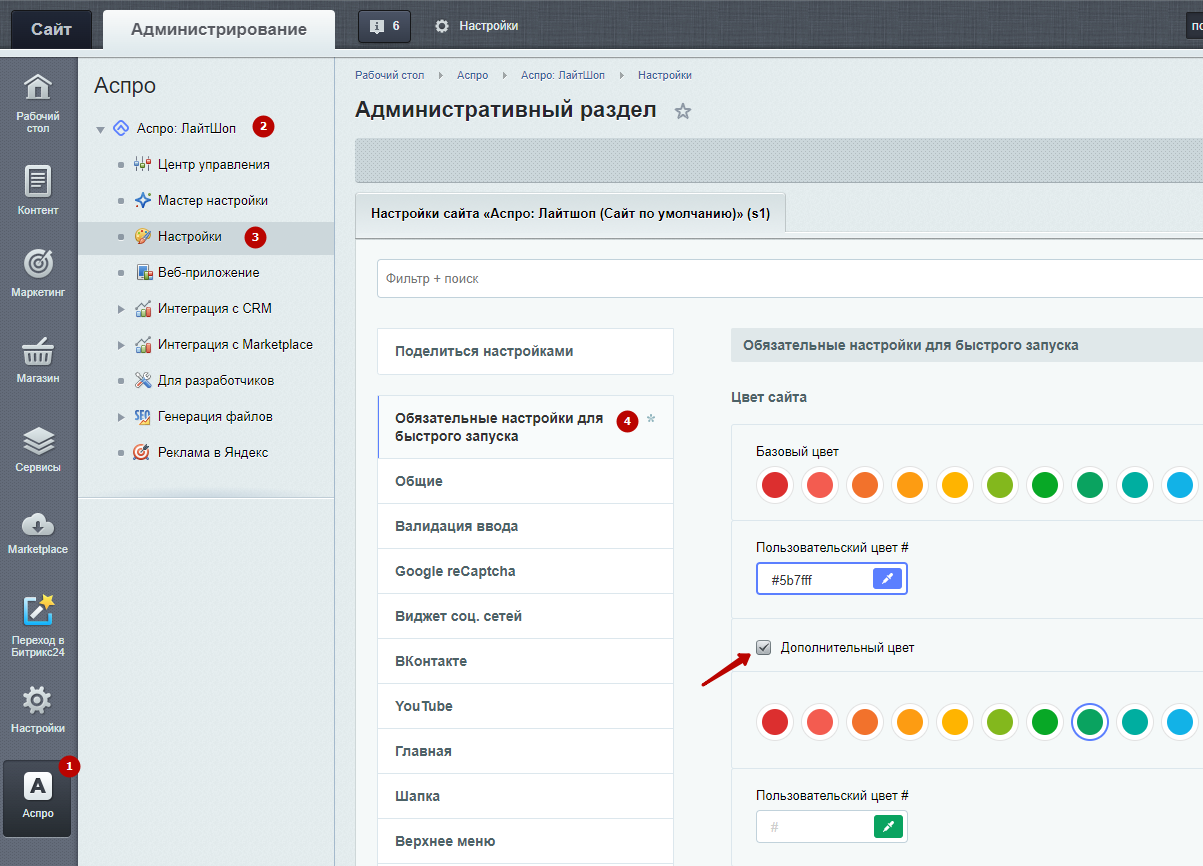The width and height of the screenshot is (1203, 866).
Task: Expand the Интеграция с CRM node
Action: pos(121,308)
